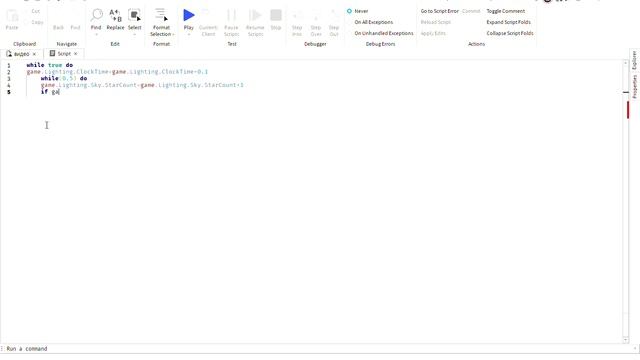The image size is (640, 360).
Task: Open the Explorer side panel tab
Action: 634,60
